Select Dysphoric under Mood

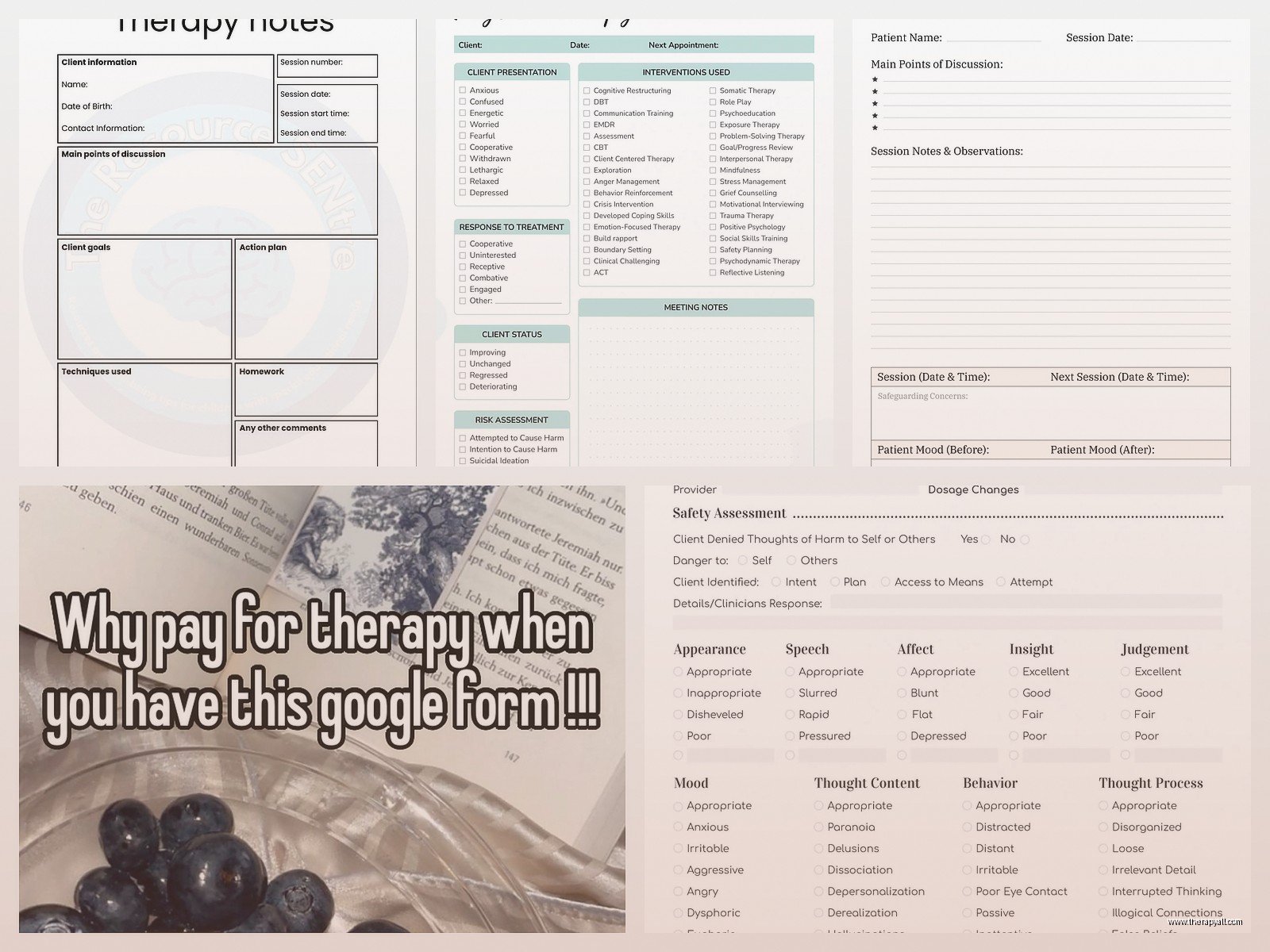pos(678,912)
